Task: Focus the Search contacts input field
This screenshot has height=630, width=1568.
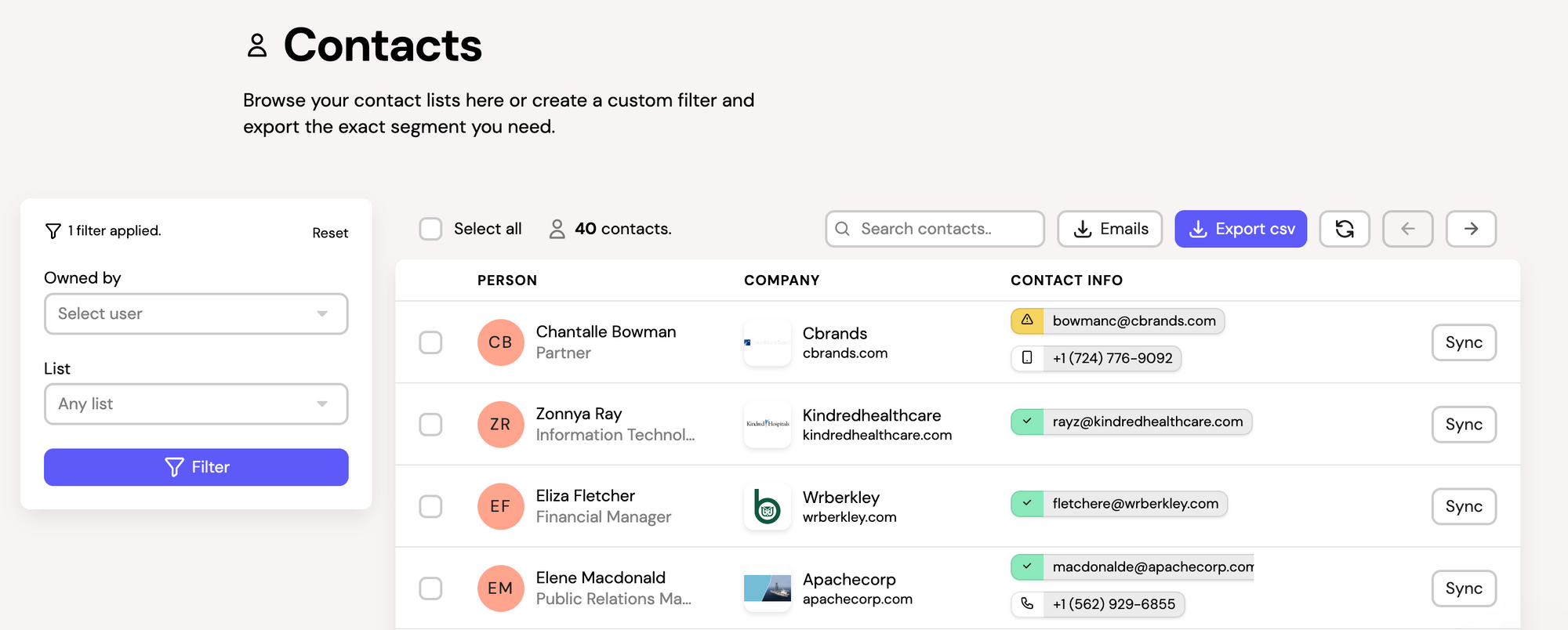Action: (x=941, y=229)
